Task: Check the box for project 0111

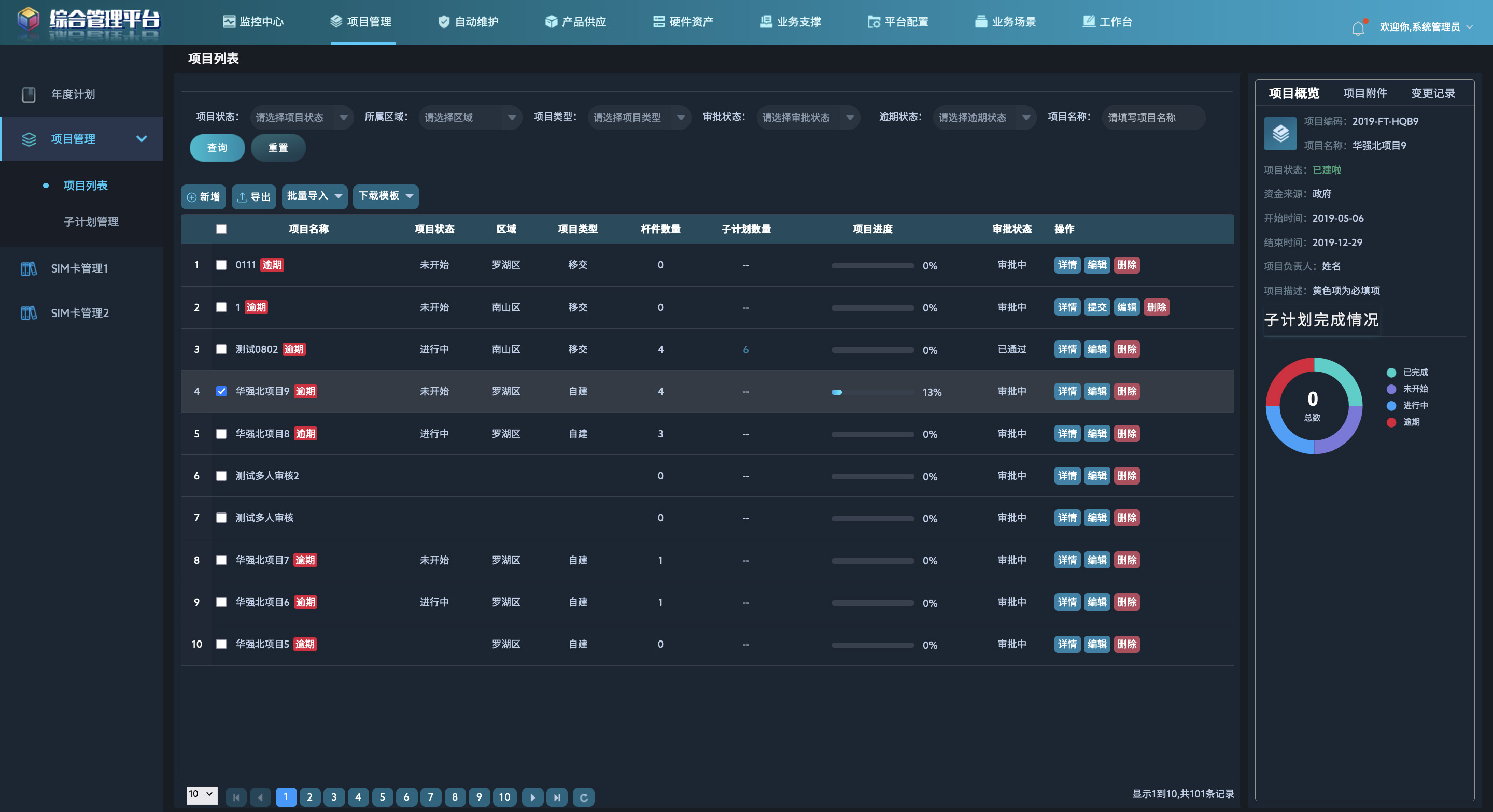Action: (x=221, y=265)
